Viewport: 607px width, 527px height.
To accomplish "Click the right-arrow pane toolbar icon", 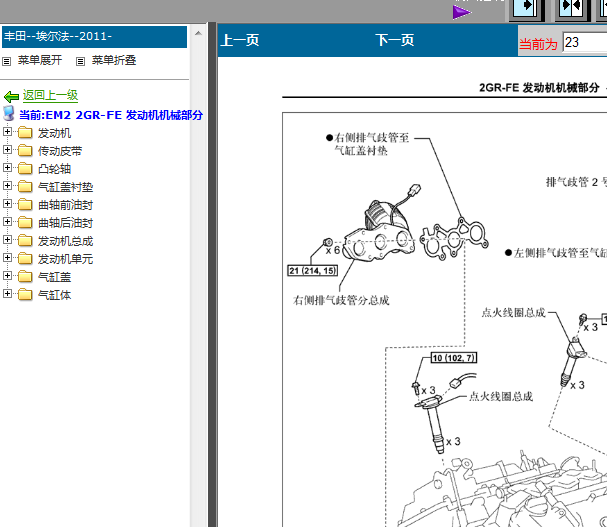I will tap(525, 9).
